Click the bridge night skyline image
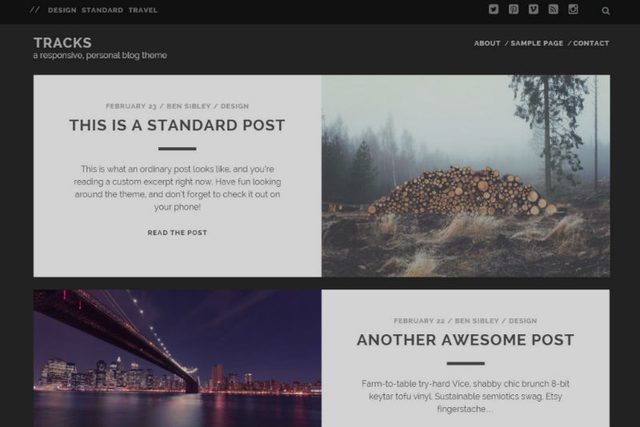The width and height of the screenshot is (640, 427). pyautogui.click(x=177, y=358)
